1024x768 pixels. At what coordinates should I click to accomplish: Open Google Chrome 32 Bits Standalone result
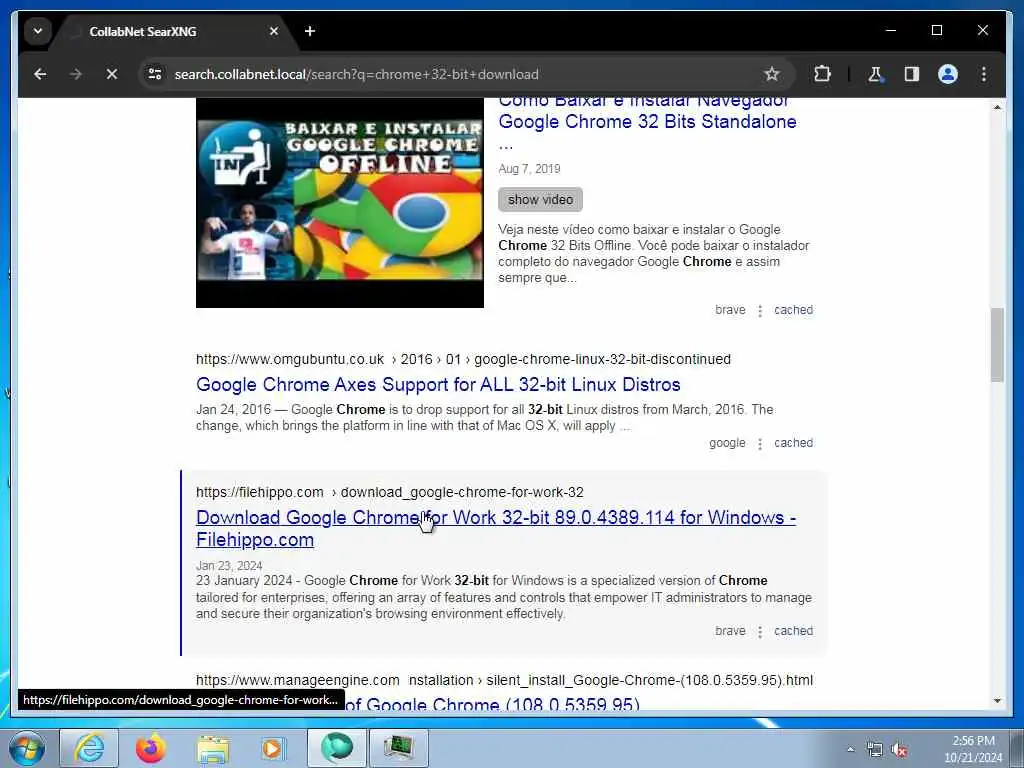(647, 121)
